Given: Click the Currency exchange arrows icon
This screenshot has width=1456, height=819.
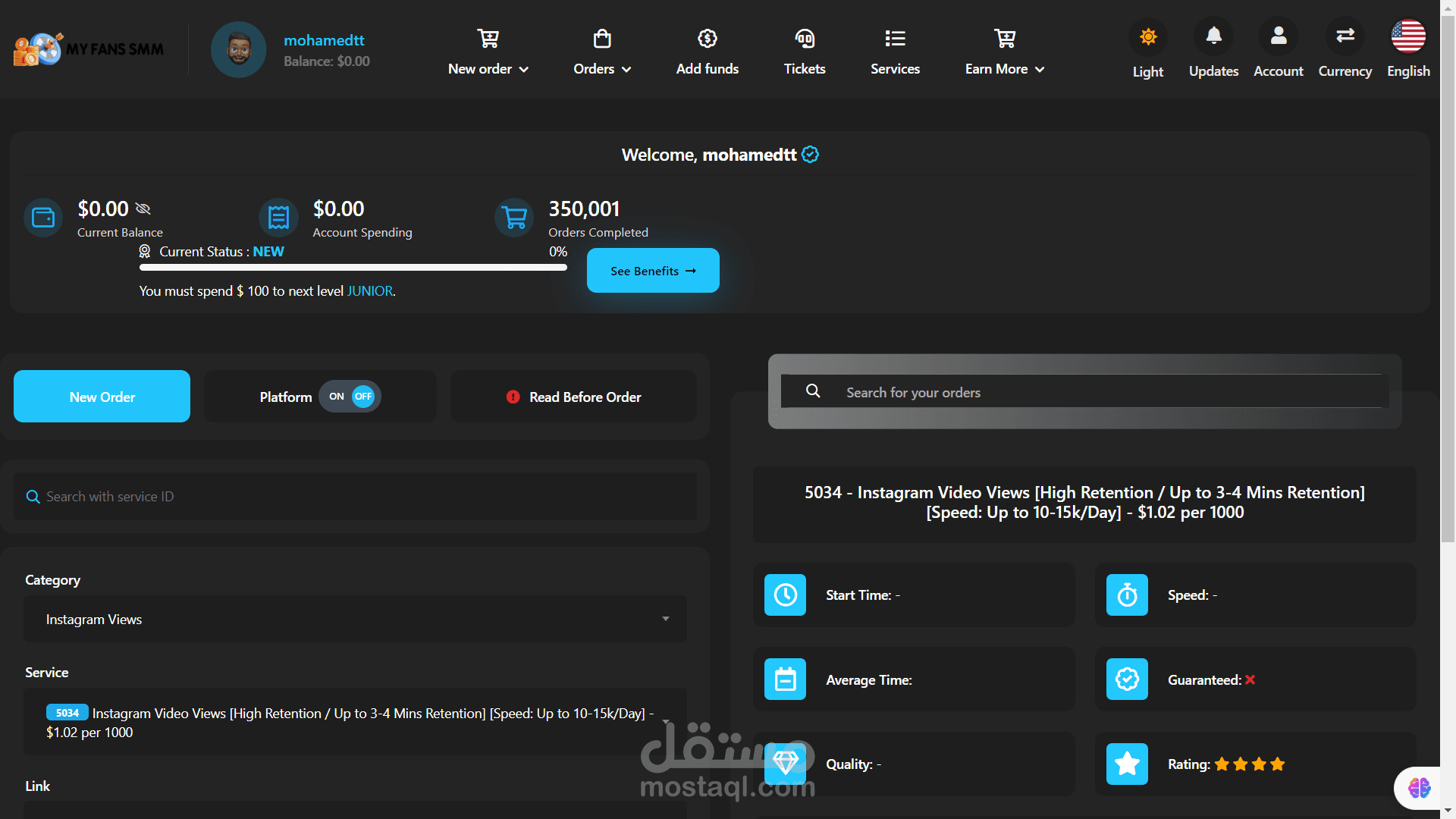Looking at the screenshot, I should (x=1345, y=36).
